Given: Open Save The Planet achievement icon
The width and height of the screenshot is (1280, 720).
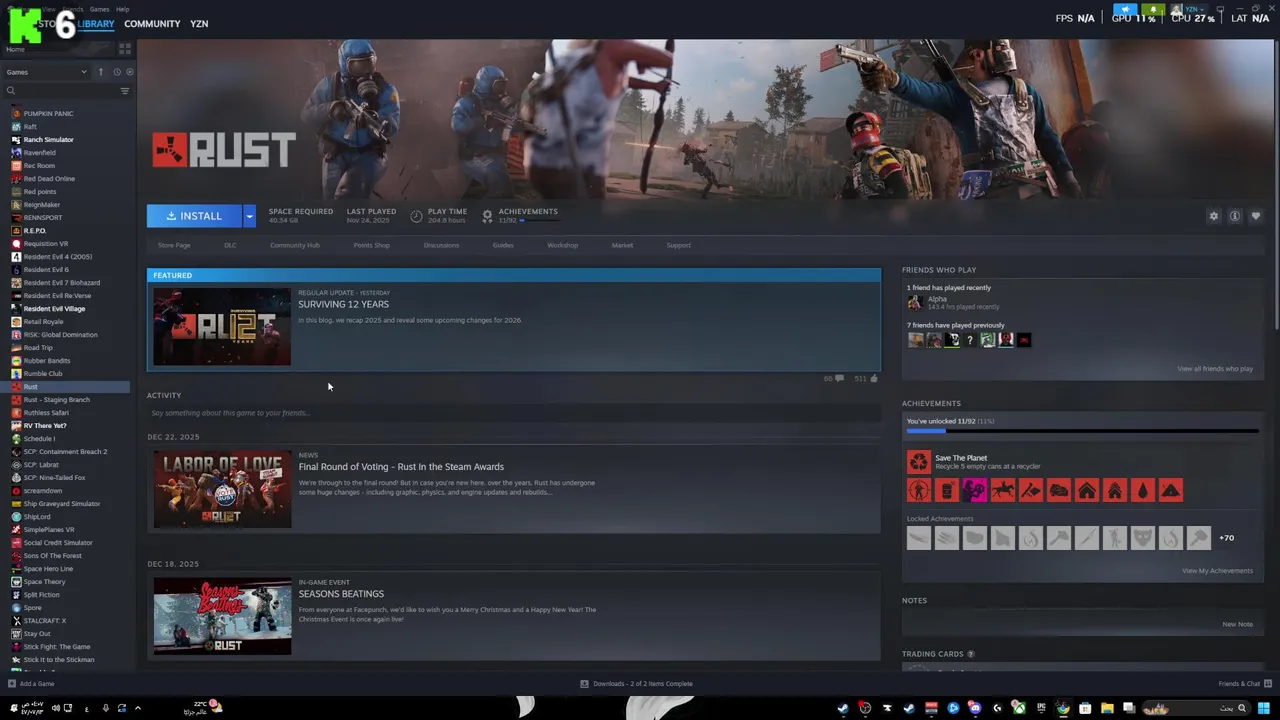Looking at the screenshot, I should (x=918, y=462).
